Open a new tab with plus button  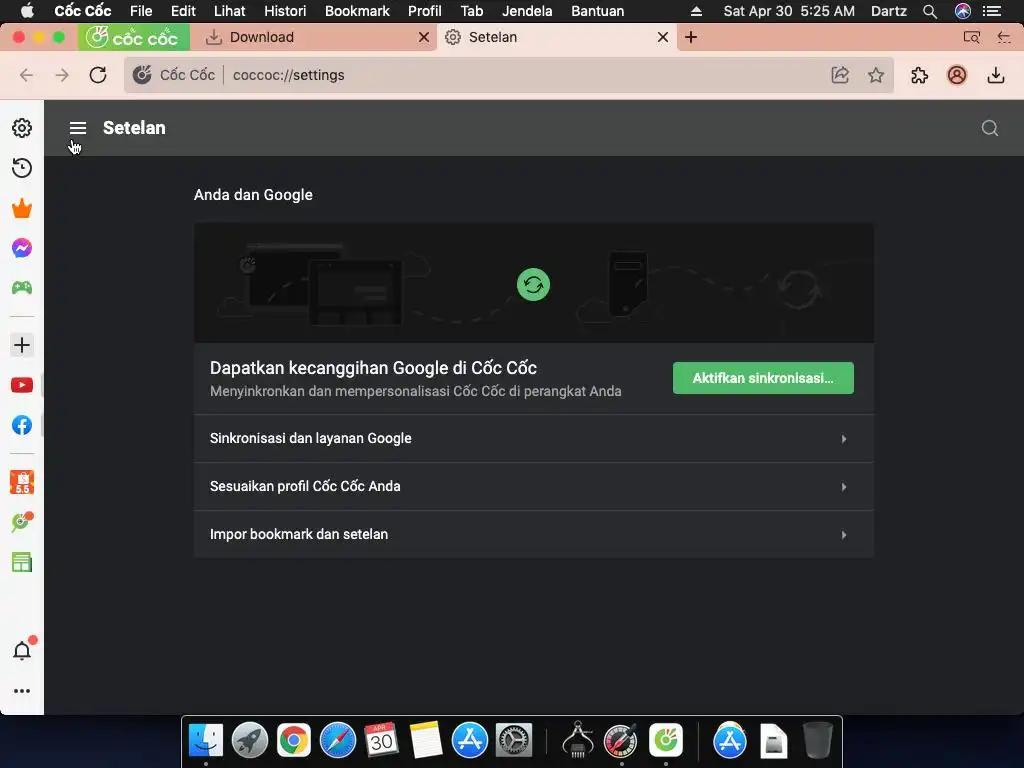pos(691,37)
